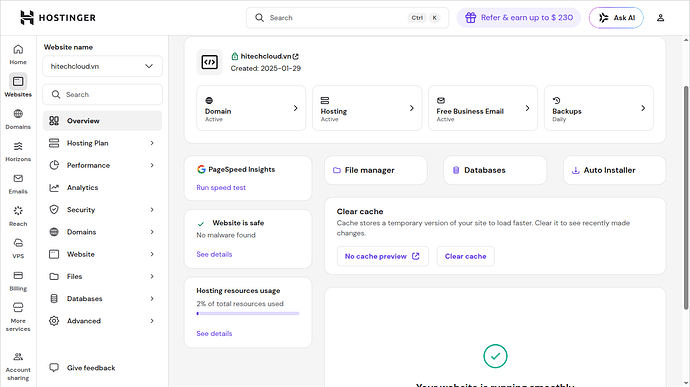Open the Databases quick action card
The width and height of the screenshot is (690, 387).
495,170
